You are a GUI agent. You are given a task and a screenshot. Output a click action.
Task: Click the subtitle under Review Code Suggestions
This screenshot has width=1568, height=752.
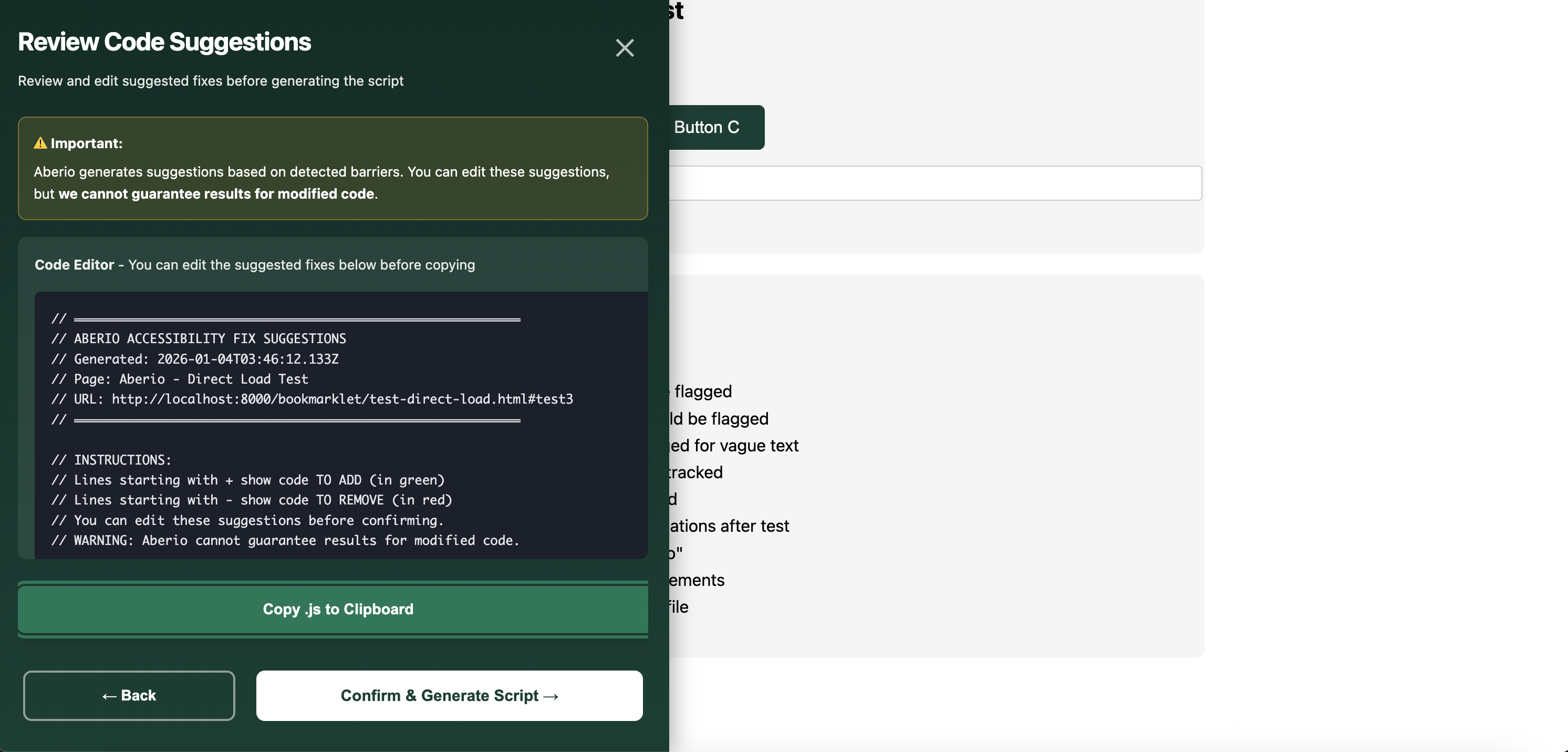[x=211, y=80]
